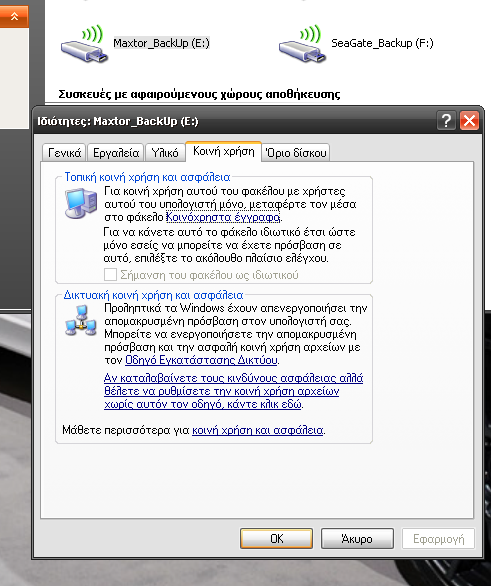Click the SeaGate_Backup (F:) drive label
Viewport: 491px width, 586px height.
tap(382, 43)
